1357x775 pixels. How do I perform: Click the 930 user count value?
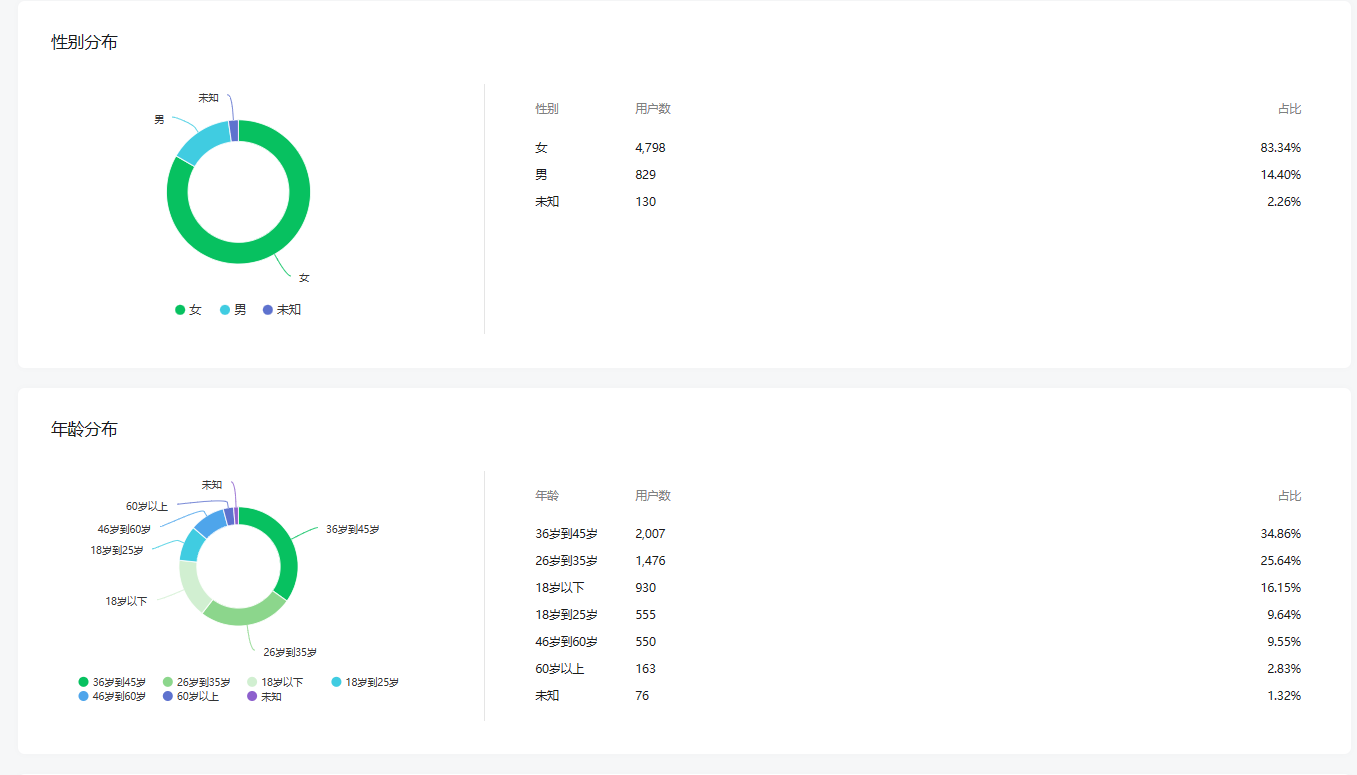coord(646,588)
